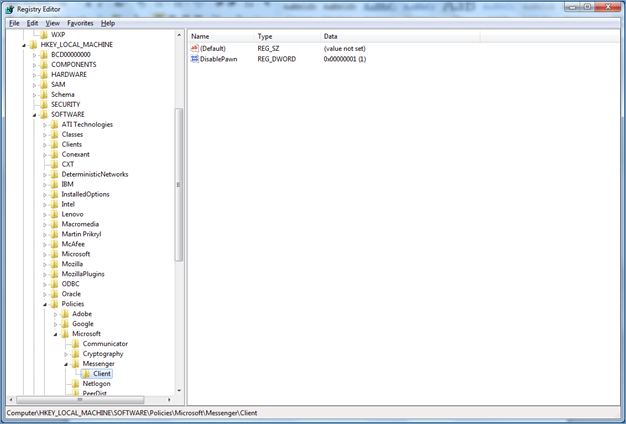Click the HKEY_LOCAL_MACHINE folder icon

[32, 45]
